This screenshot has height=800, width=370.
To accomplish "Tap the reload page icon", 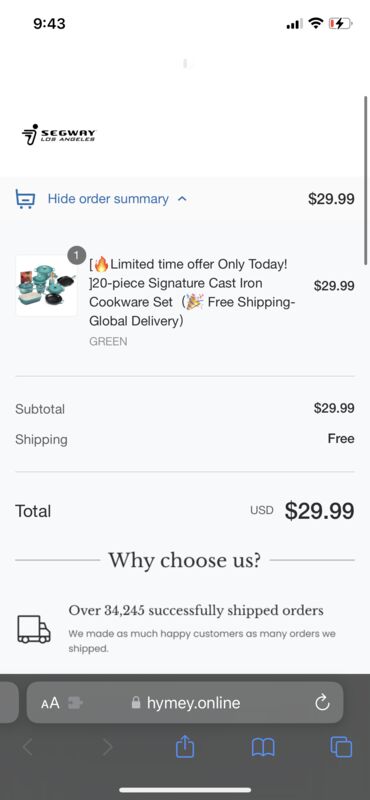I will tap(322, 703).
